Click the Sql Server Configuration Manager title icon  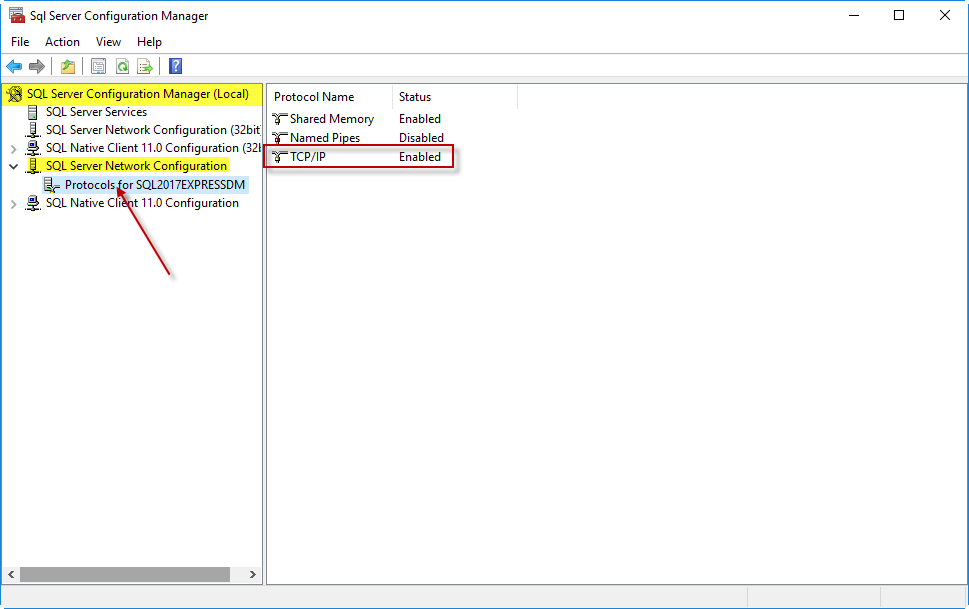[17, 15]
